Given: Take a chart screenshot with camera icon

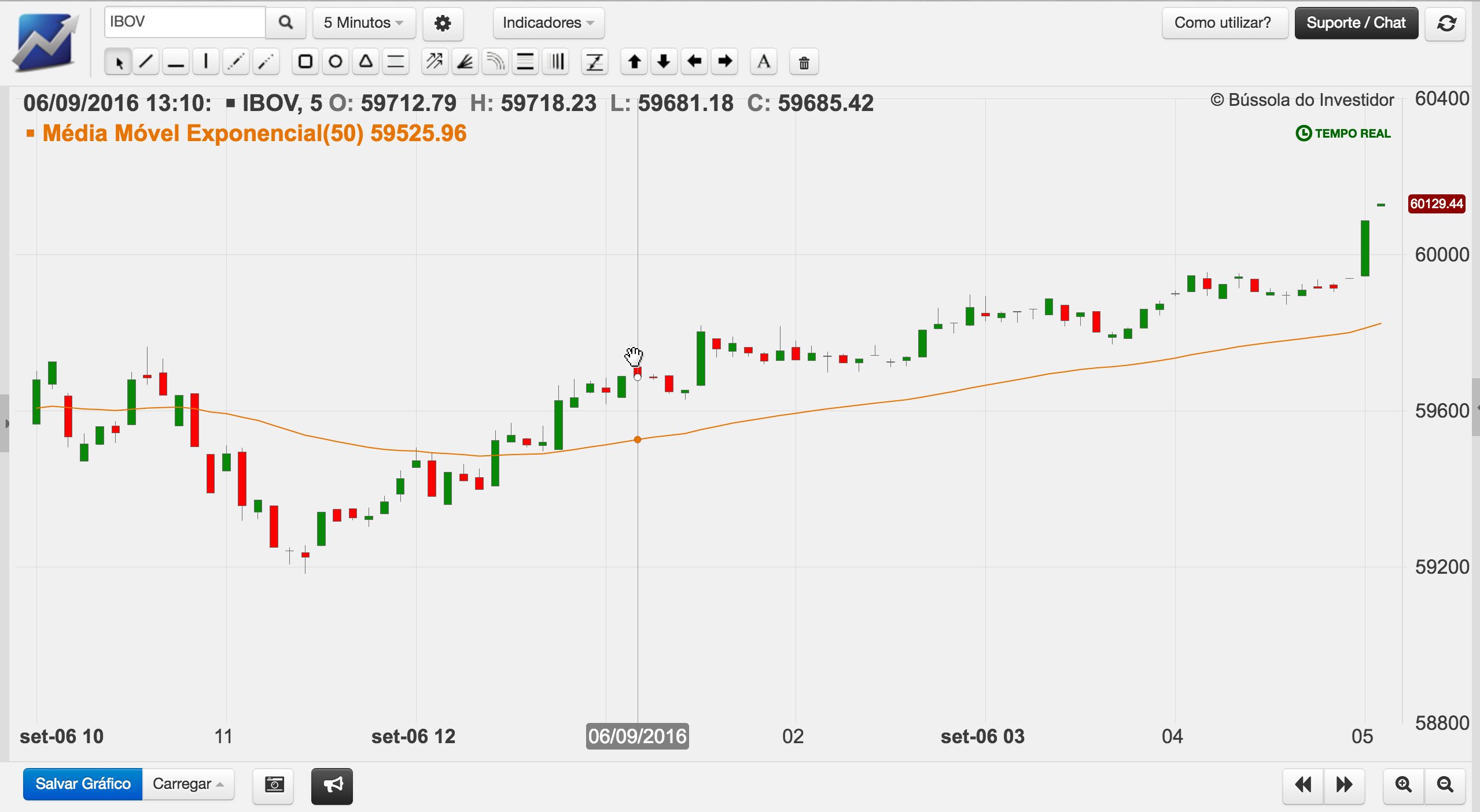Looking at the screenshot, I should coord(274,785).
